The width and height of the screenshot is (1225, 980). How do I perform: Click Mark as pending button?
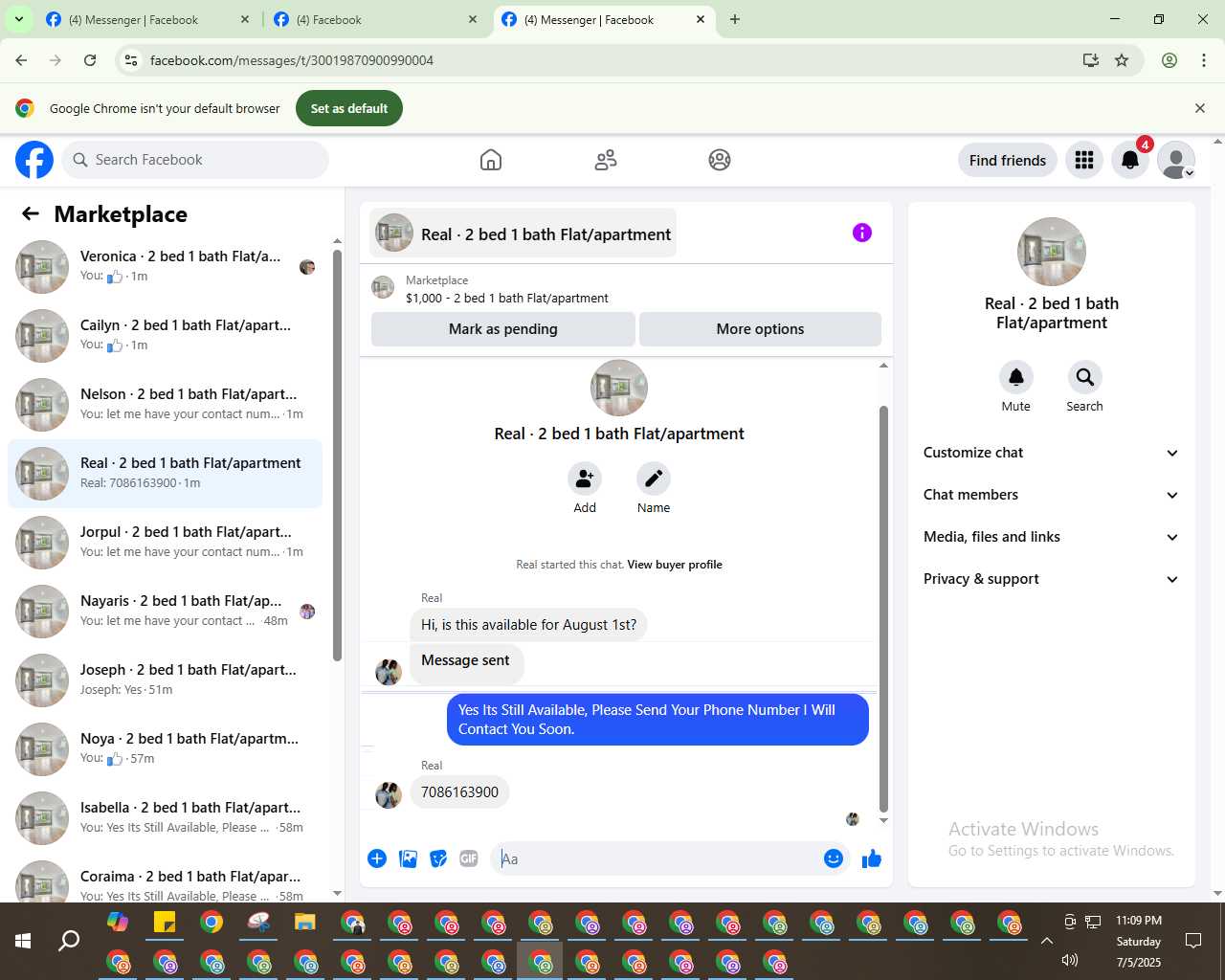pos(503,328)
